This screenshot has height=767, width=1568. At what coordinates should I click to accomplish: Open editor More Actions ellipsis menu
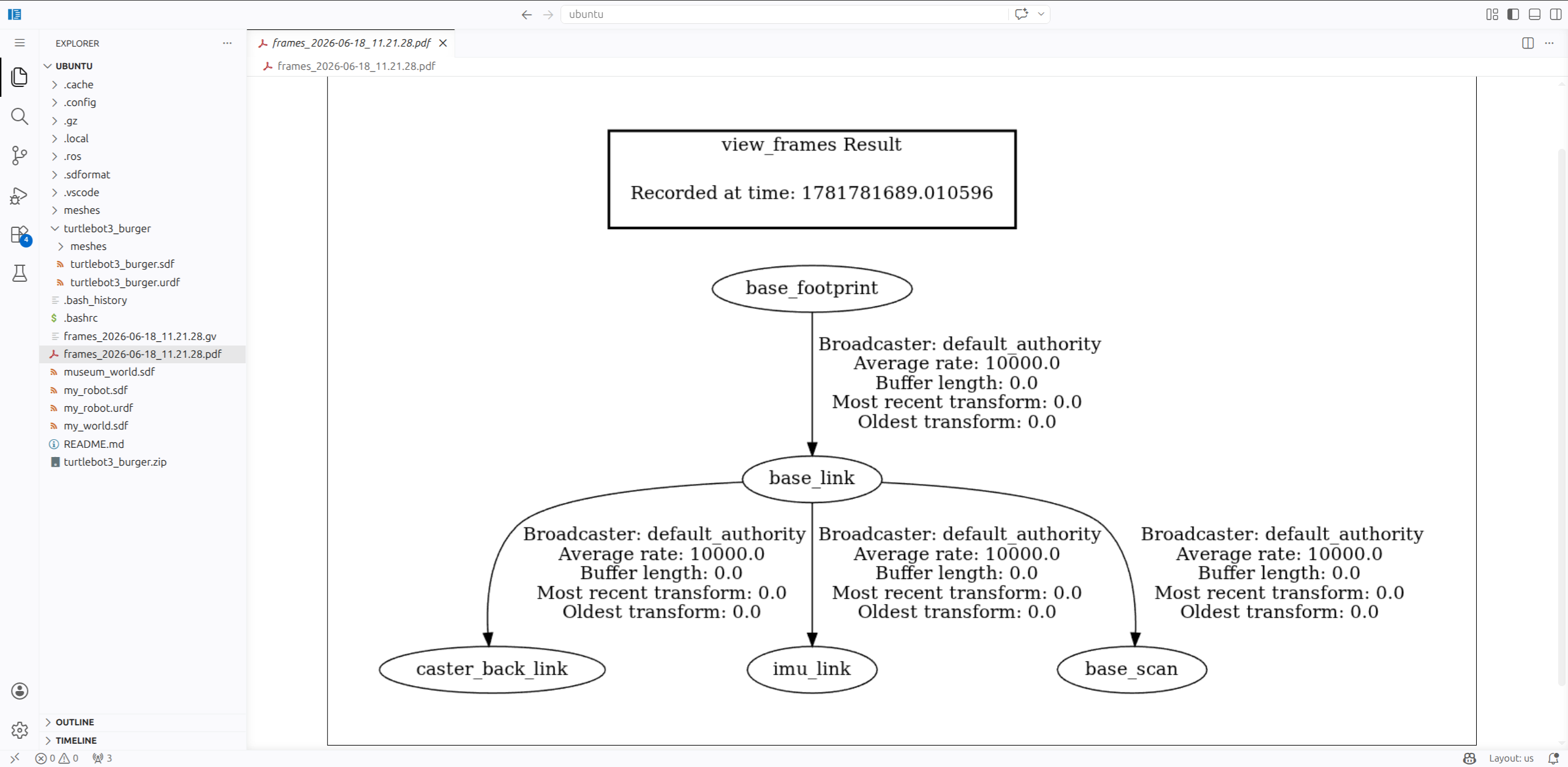click(1549, 43)
